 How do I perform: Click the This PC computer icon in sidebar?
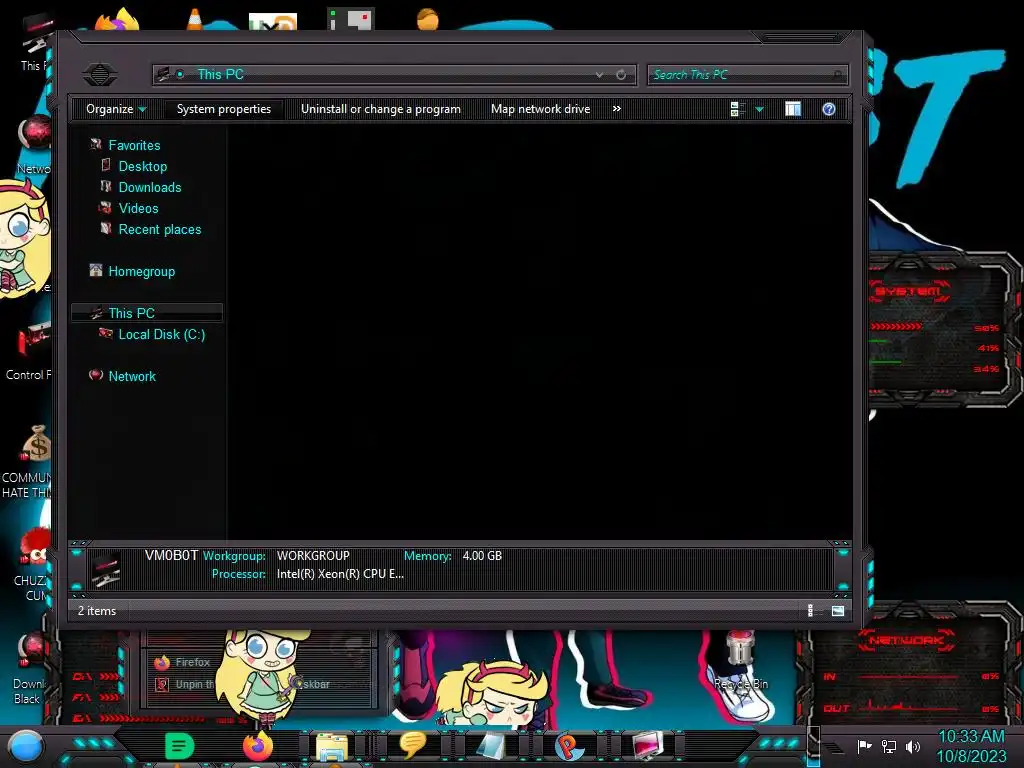pyautogui.click(x=96, y=312)
